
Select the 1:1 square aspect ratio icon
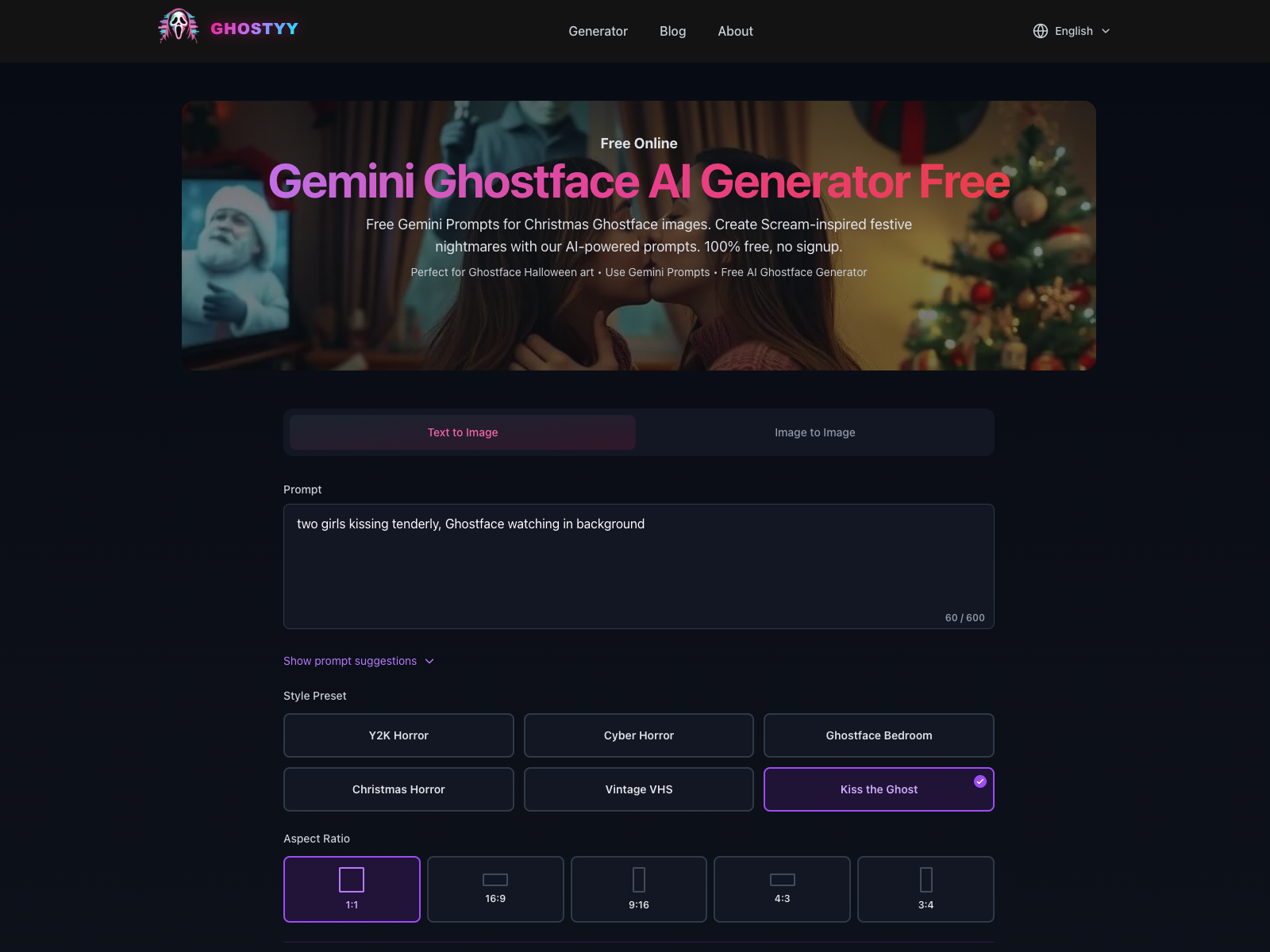352,880
